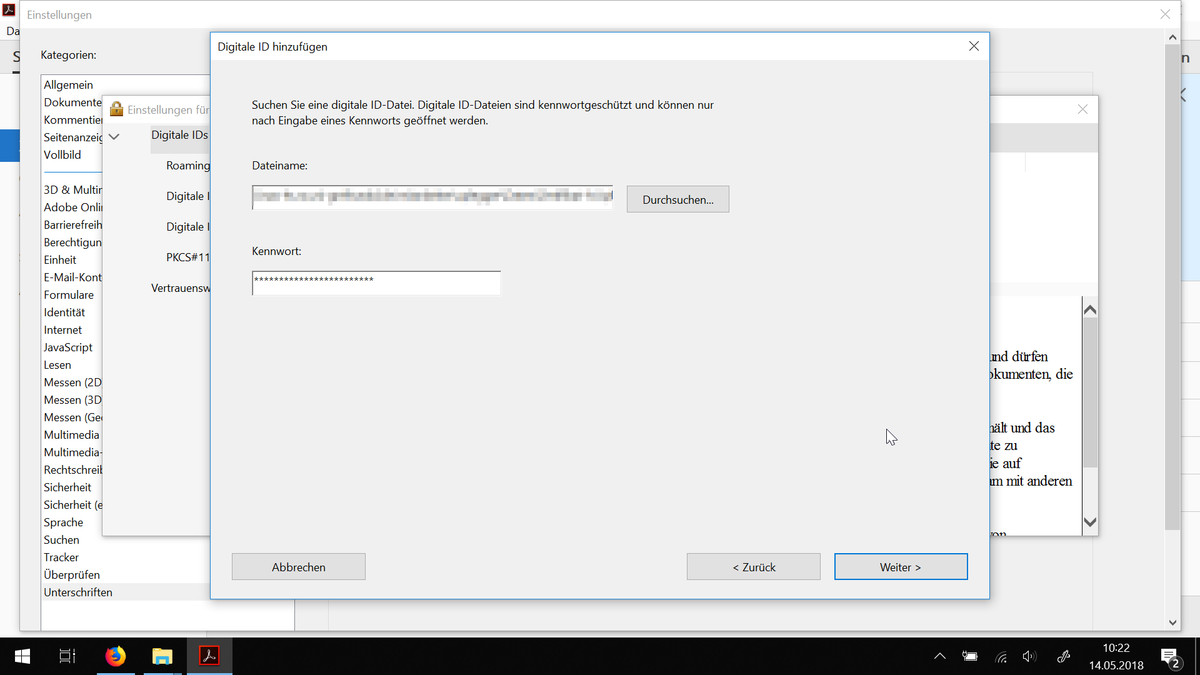Open File Explorer from the taskbar

162,656
